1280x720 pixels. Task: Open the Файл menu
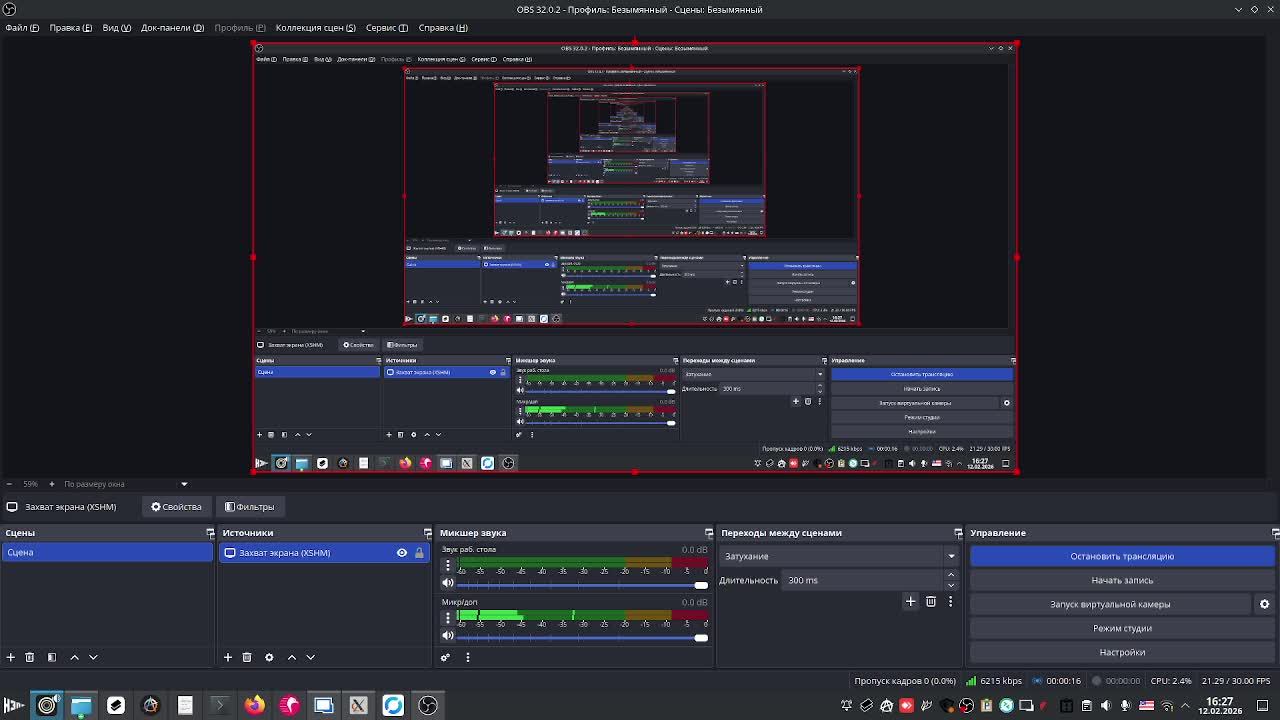[x=22, y=28]
